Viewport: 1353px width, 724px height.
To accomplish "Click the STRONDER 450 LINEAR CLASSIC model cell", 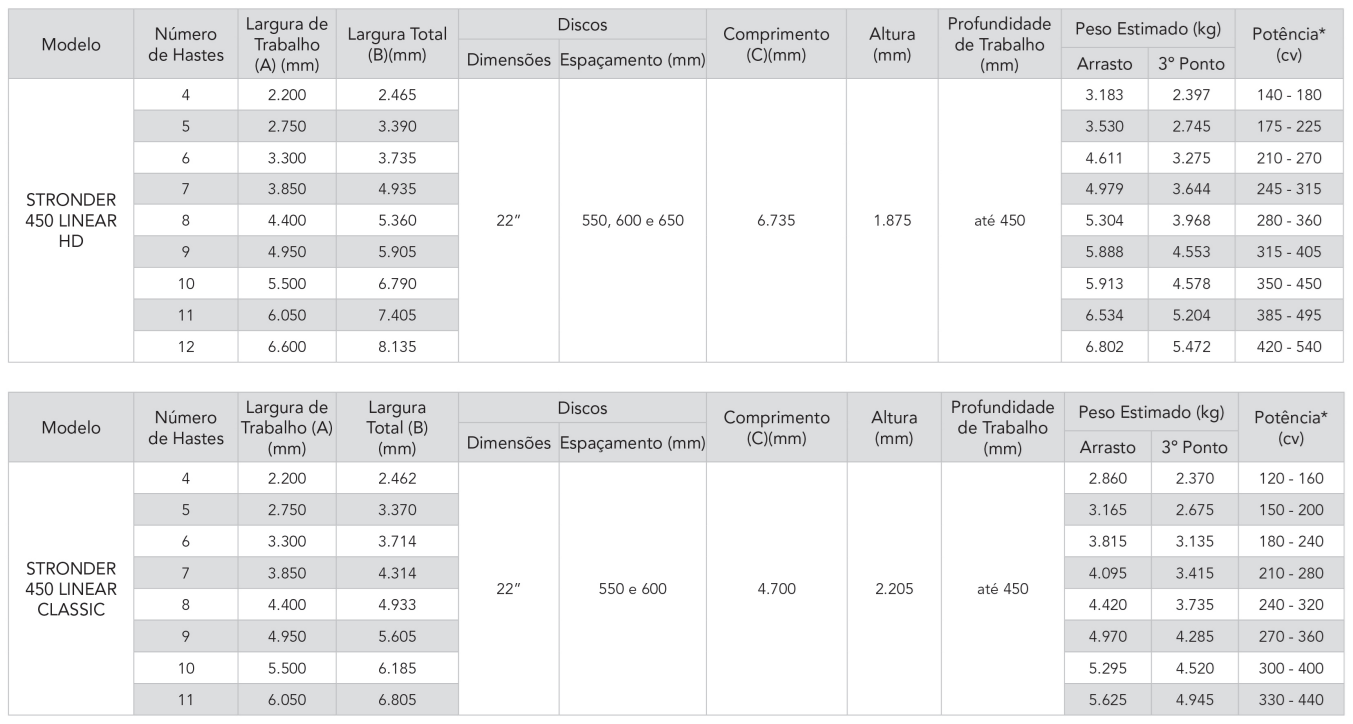I will coord(70,589).
